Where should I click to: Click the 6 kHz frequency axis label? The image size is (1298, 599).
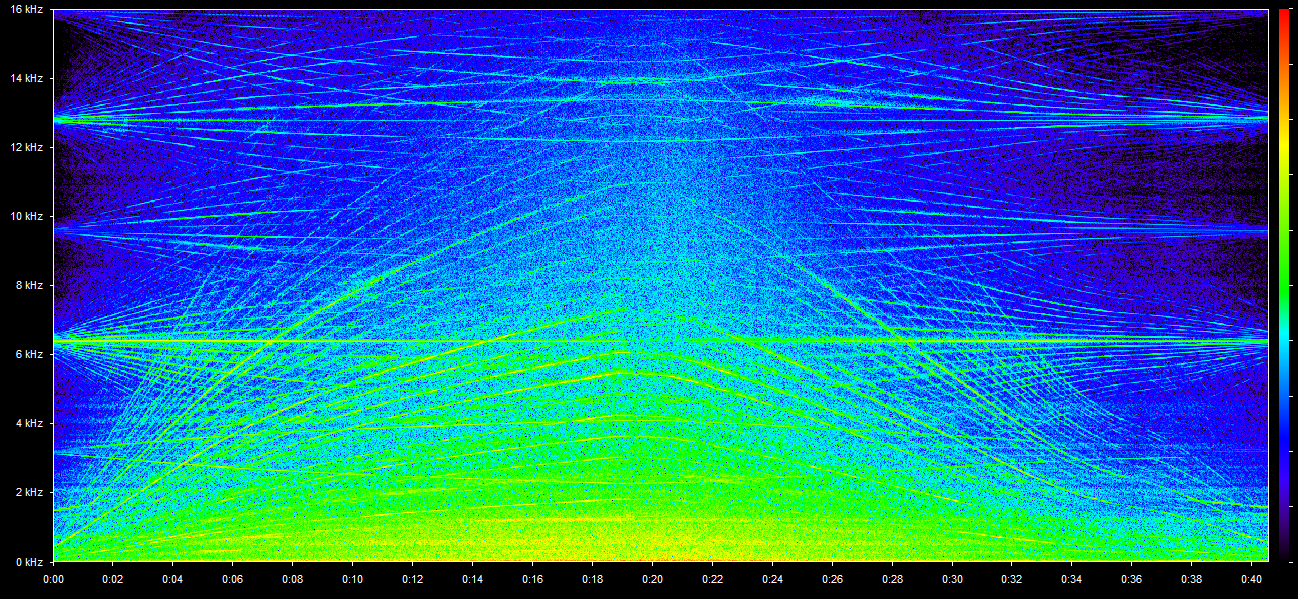pyautogui.click(x=29, y=354)
